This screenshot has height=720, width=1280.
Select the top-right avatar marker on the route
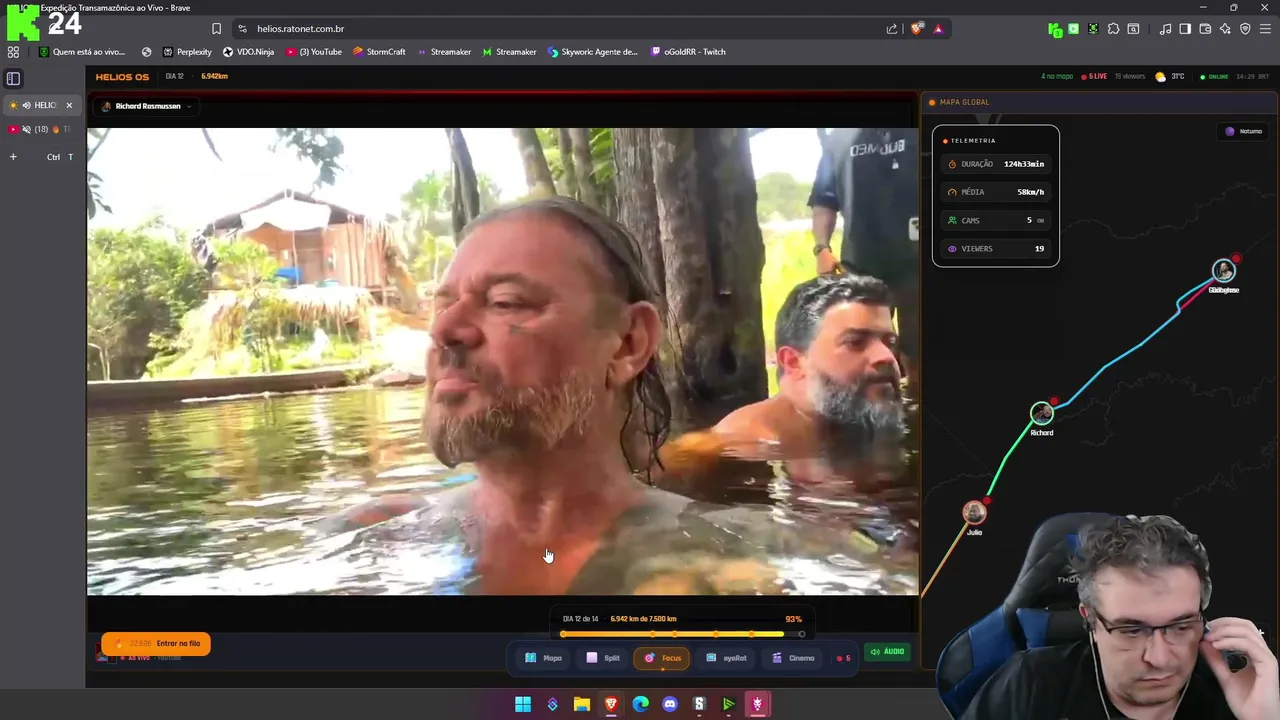click(x=1224, y=271)
